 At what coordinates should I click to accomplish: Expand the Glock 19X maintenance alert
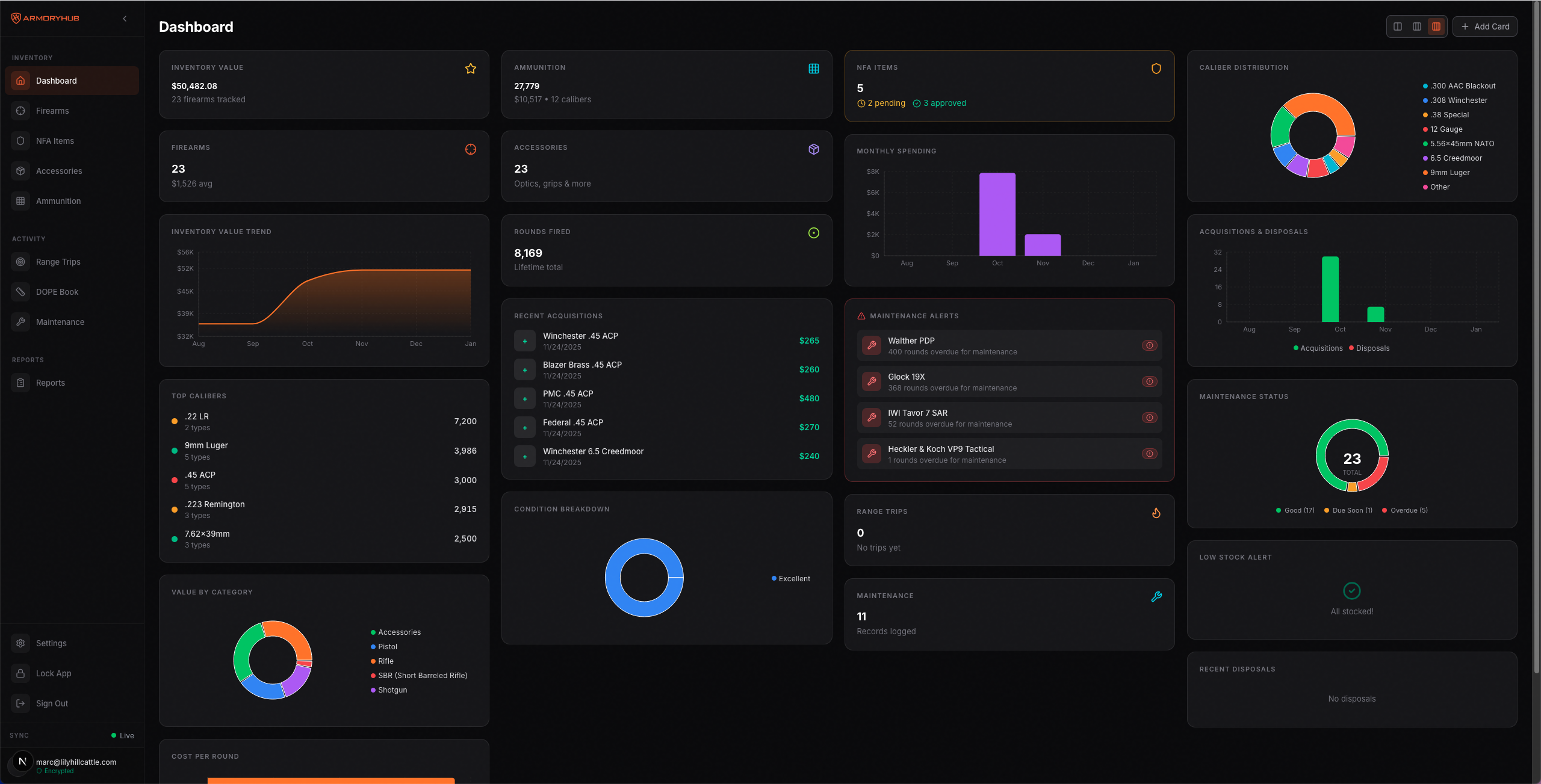(1150, 381)
